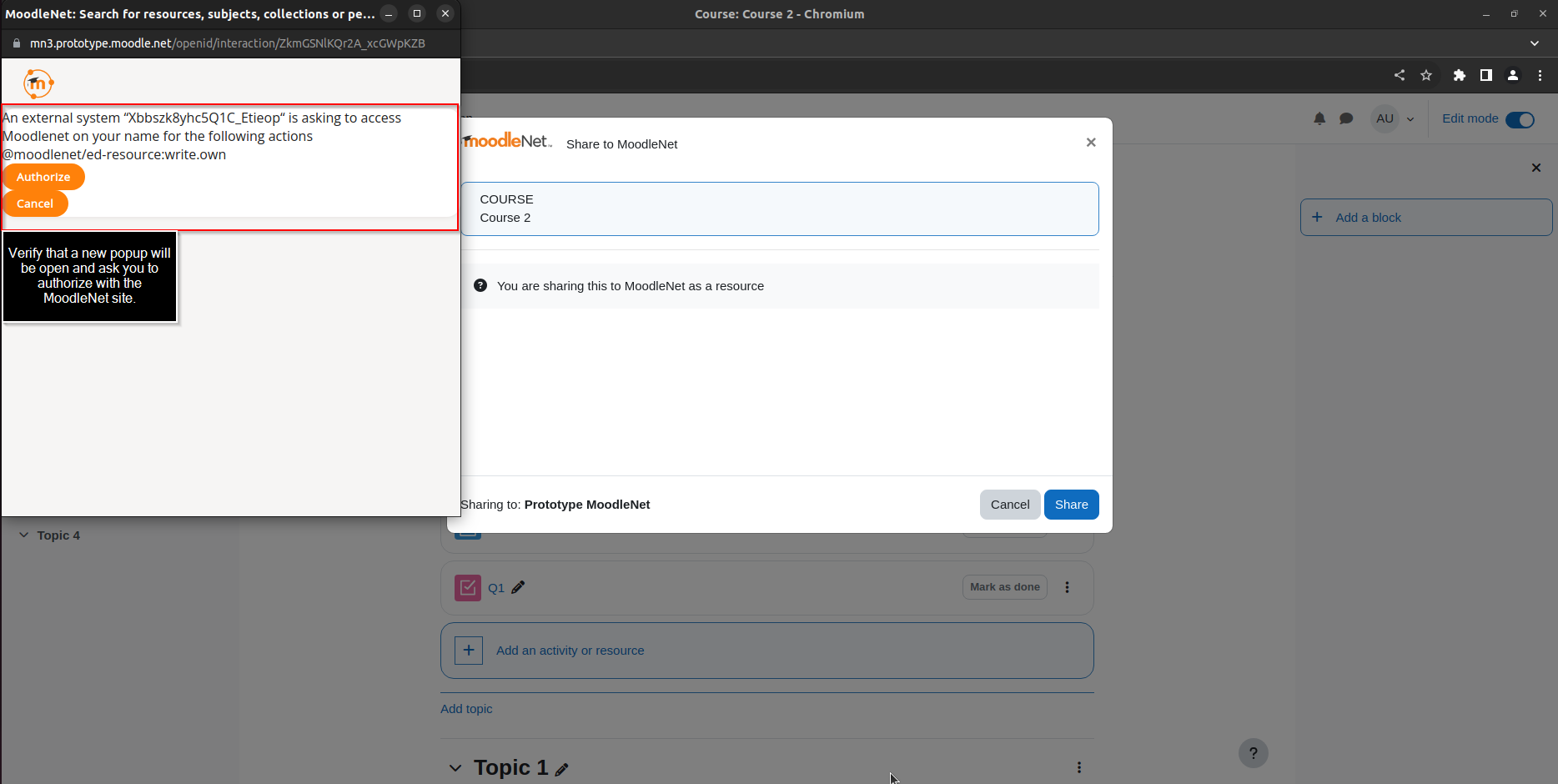Screen dimensions: 1558x784
Task: Click the help question mark floating button
Action: pos(1254,753)
